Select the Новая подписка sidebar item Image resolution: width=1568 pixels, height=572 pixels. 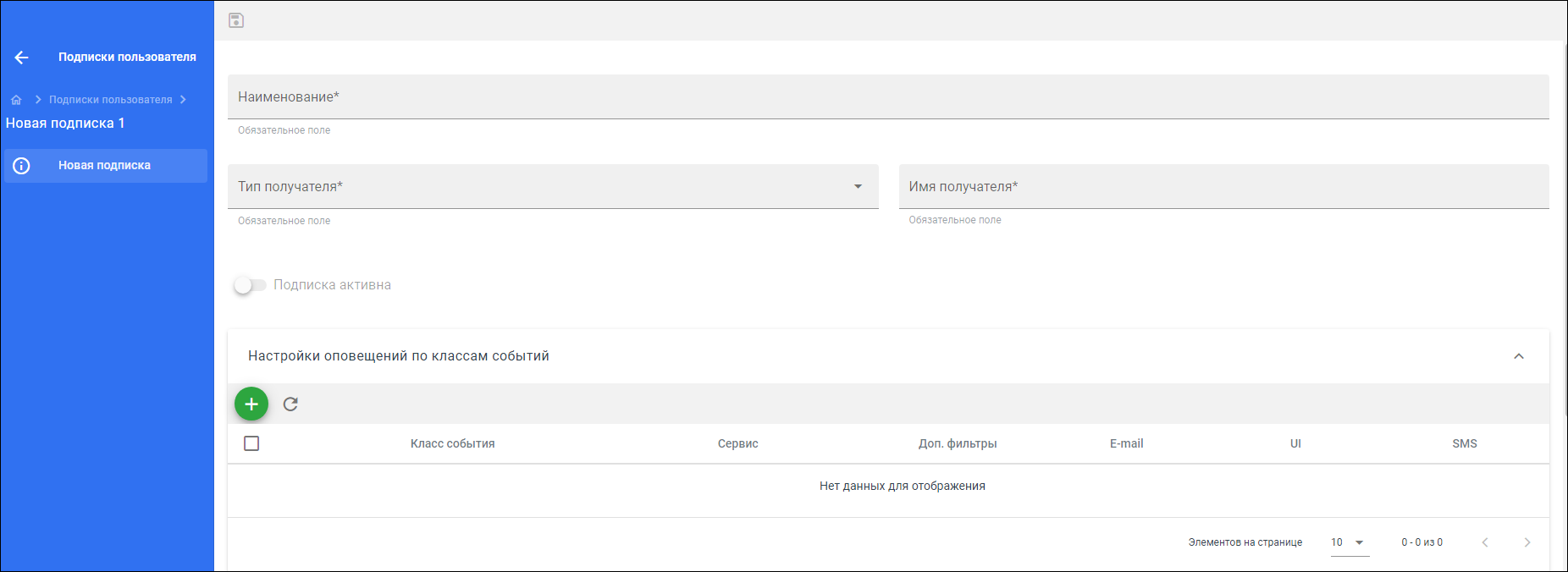pyautogui.click(x=106, y=166)
